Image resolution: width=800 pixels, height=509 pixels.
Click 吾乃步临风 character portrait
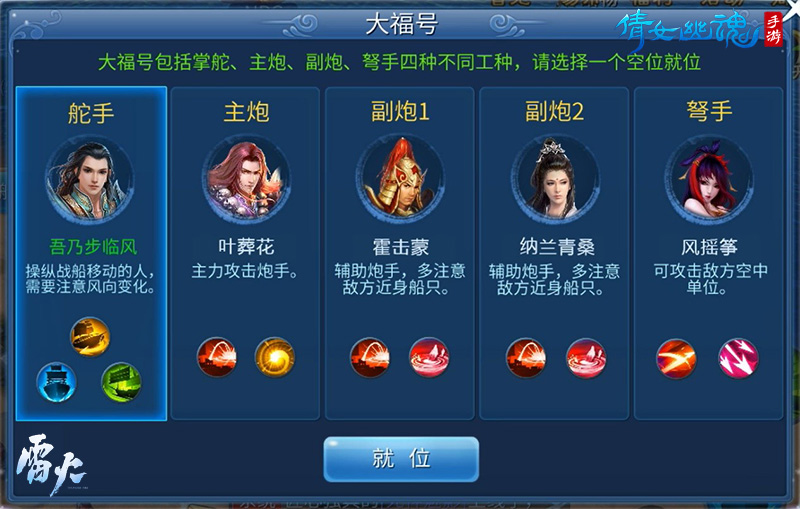pos(90,180)
